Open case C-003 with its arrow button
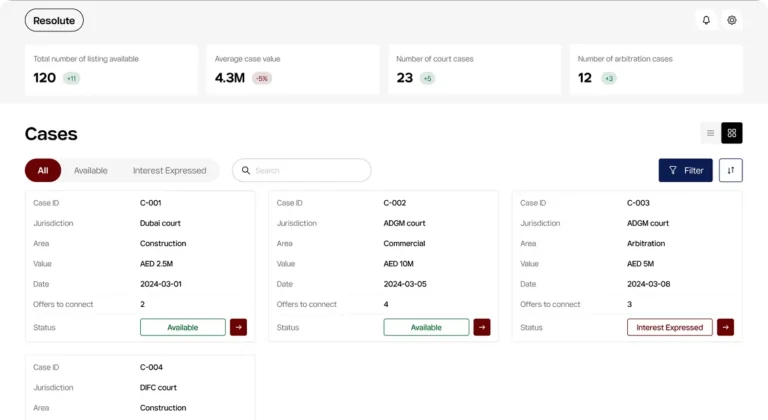This screenshot has height=420, width=768. 725,327
